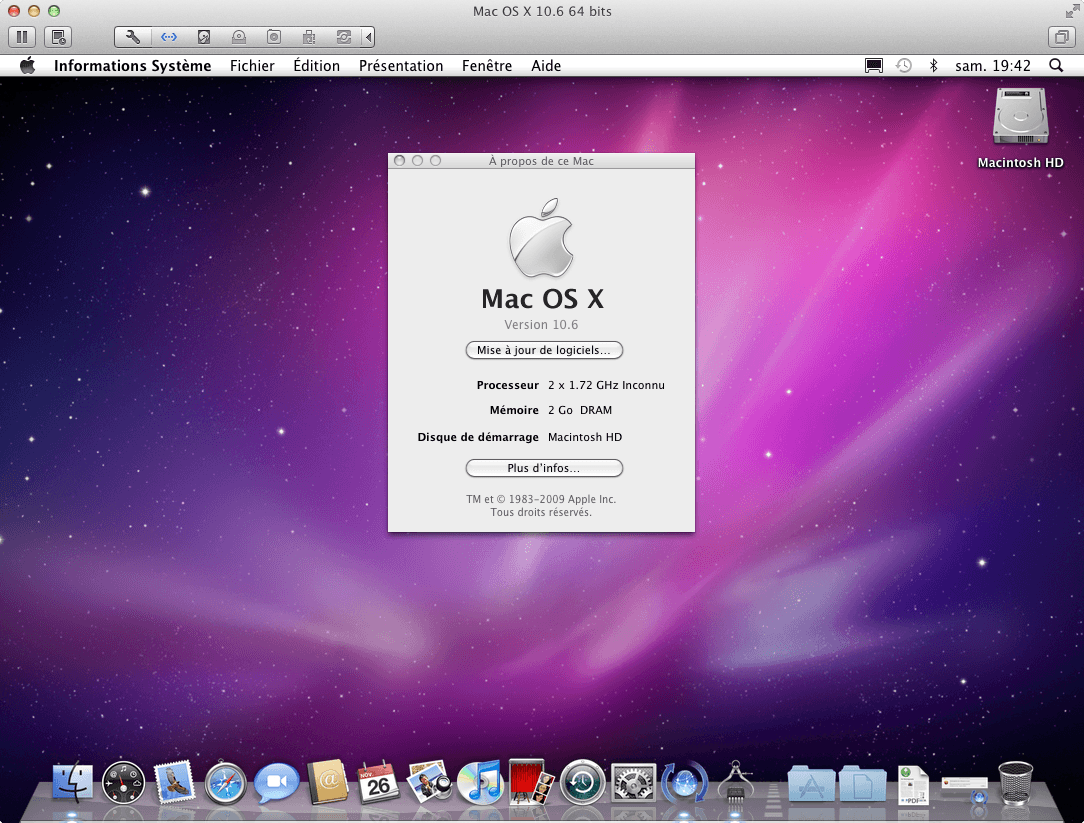1084x823 pixels.
Task: Open Informations Système menu
Action: pyautogui.click(x=133, y=66)
